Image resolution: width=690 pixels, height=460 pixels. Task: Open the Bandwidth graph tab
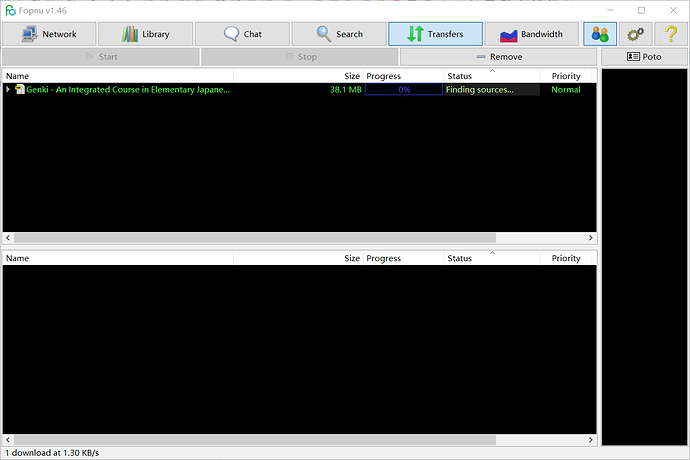[x=532, y=34]
